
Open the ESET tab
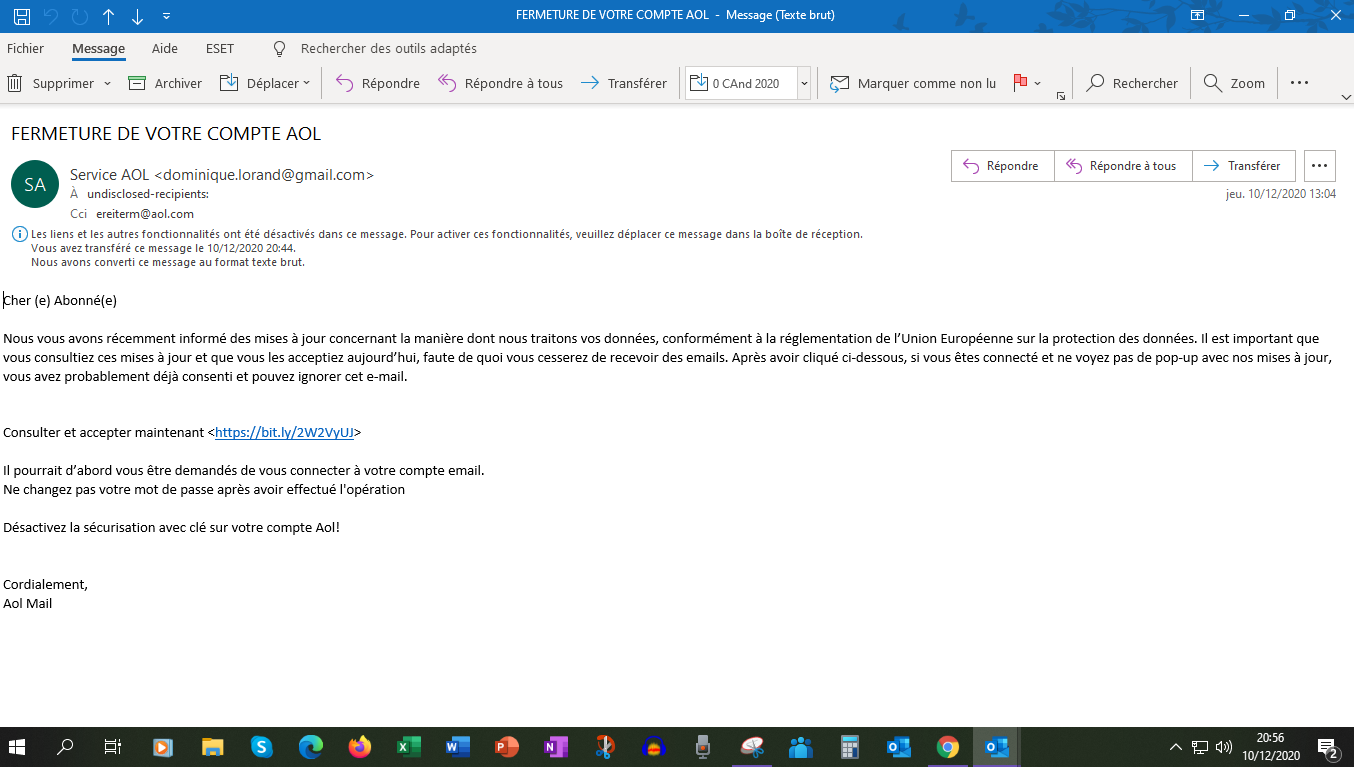220,48
